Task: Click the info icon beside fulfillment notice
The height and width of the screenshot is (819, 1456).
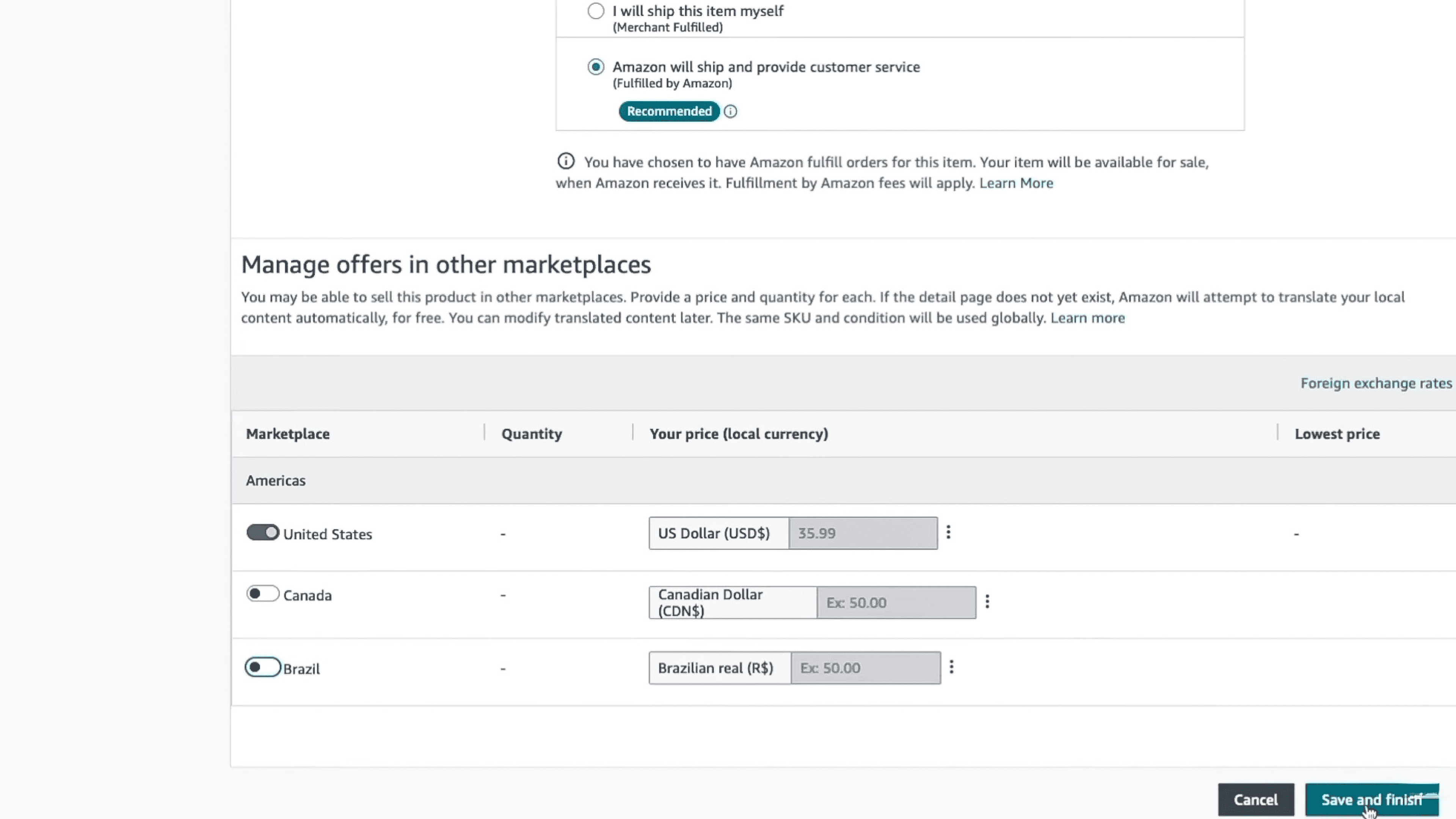Action: click(x=566, y=162)
